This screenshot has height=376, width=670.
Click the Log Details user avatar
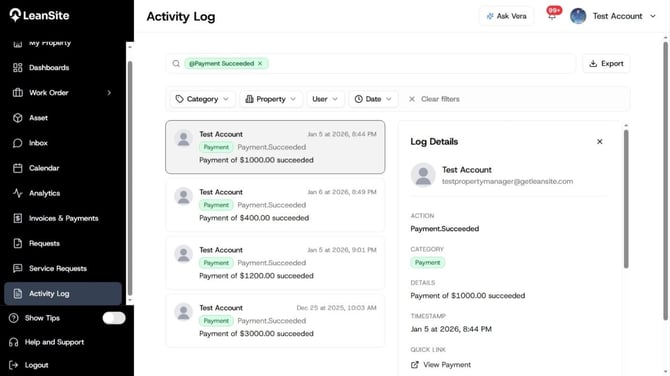coord(423,175)
